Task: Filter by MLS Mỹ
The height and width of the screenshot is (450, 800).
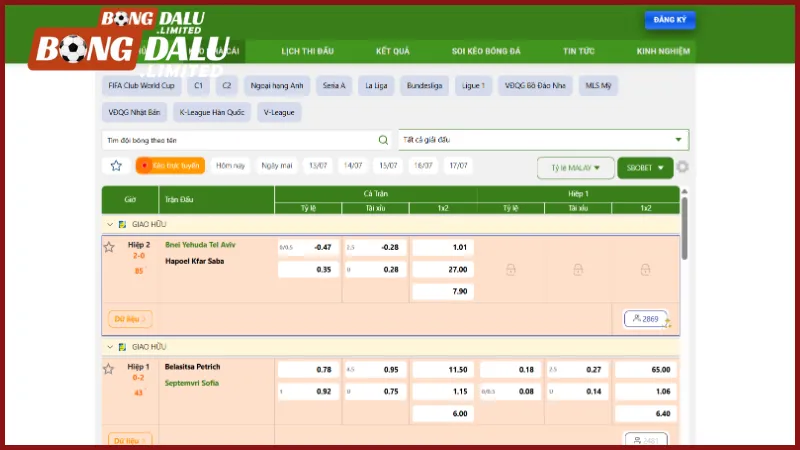Action: click(598, 86)
